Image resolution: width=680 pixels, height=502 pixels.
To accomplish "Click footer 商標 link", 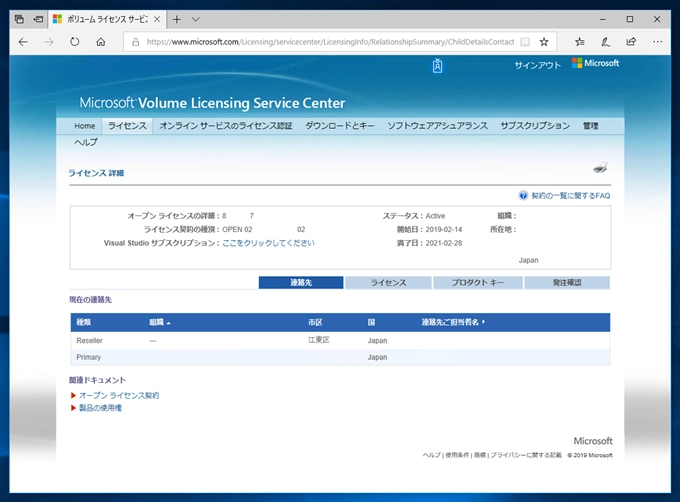I will click(480, 455).
